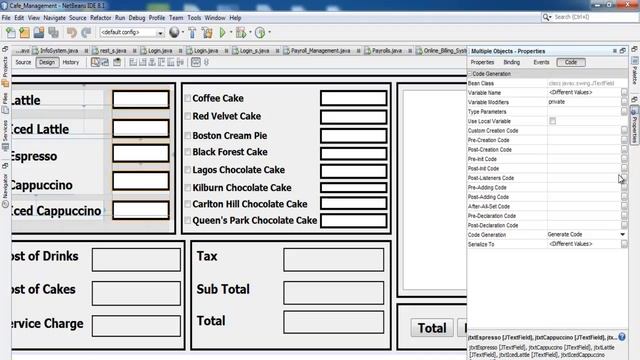The width and height of the screenshot is (640, 360).
Task: Open dropdown arrow next to Profile Project
Action: [269, 32]
